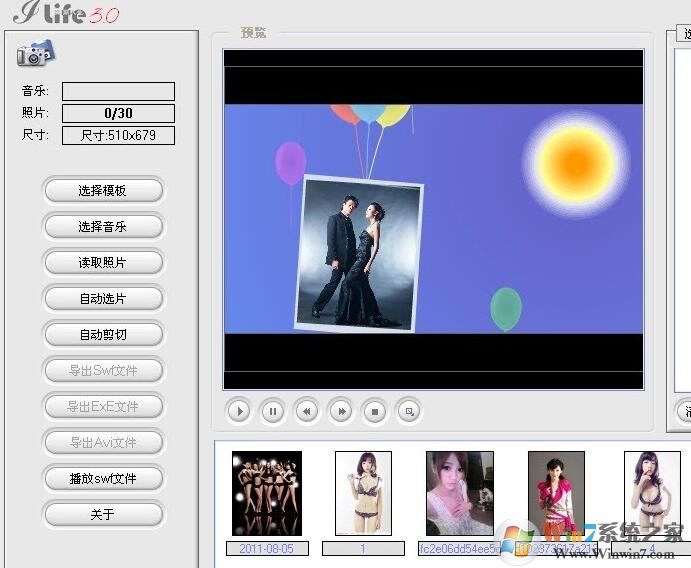Select the 2011-08-05 group photo thumbnail
The image size is (691, 568).
pyautogui.click(x=267, y=493)
